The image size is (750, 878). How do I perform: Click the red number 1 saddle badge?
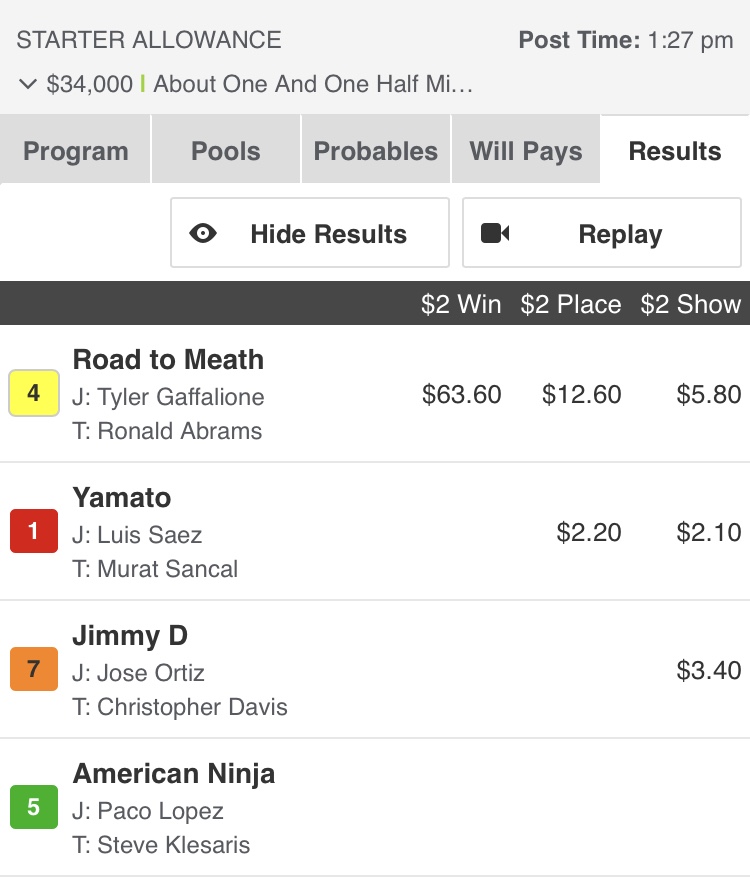(x=34, y=532)
